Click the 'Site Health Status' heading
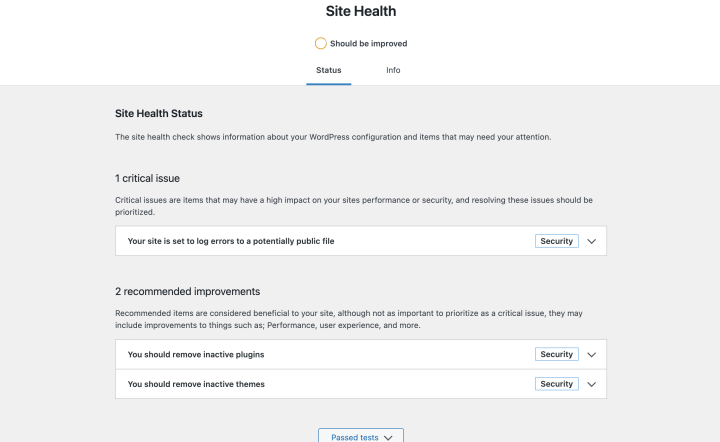Viewport: 720px width, 442px height. pyautogui.click(x=159, y=114)
